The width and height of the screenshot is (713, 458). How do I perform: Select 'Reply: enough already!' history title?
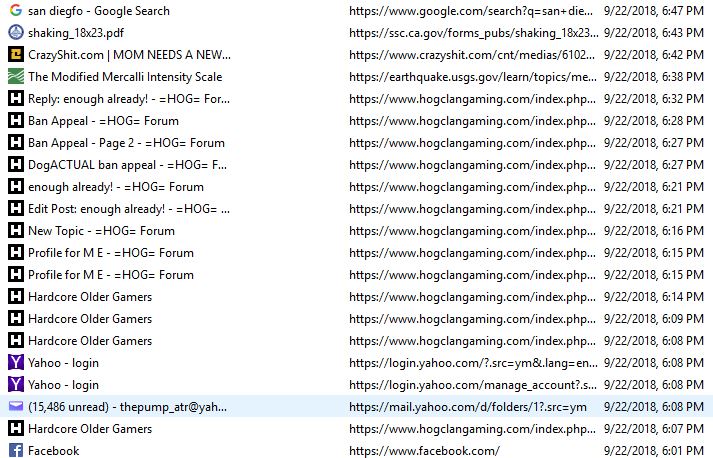(x=129, y=99)
